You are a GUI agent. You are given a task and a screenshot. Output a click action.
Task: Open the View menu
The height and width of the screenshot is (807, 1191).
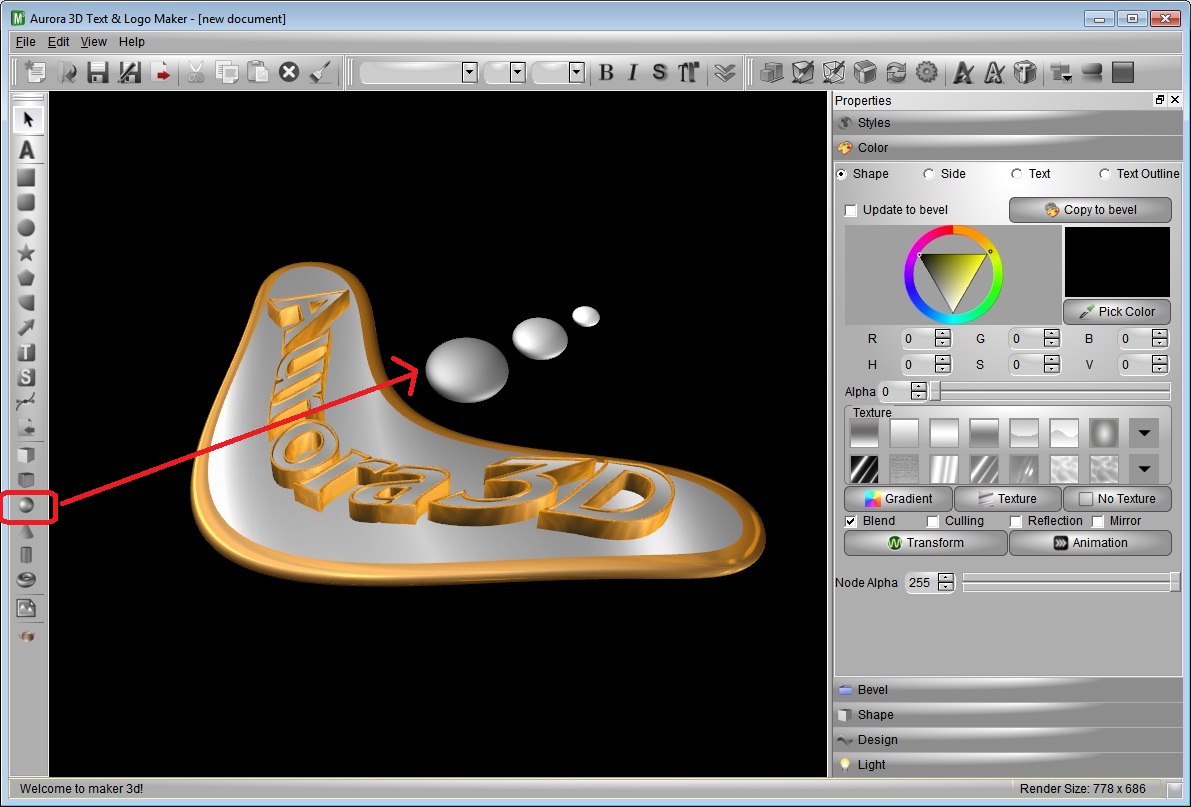pyautogui.click(x=93, y=41)
